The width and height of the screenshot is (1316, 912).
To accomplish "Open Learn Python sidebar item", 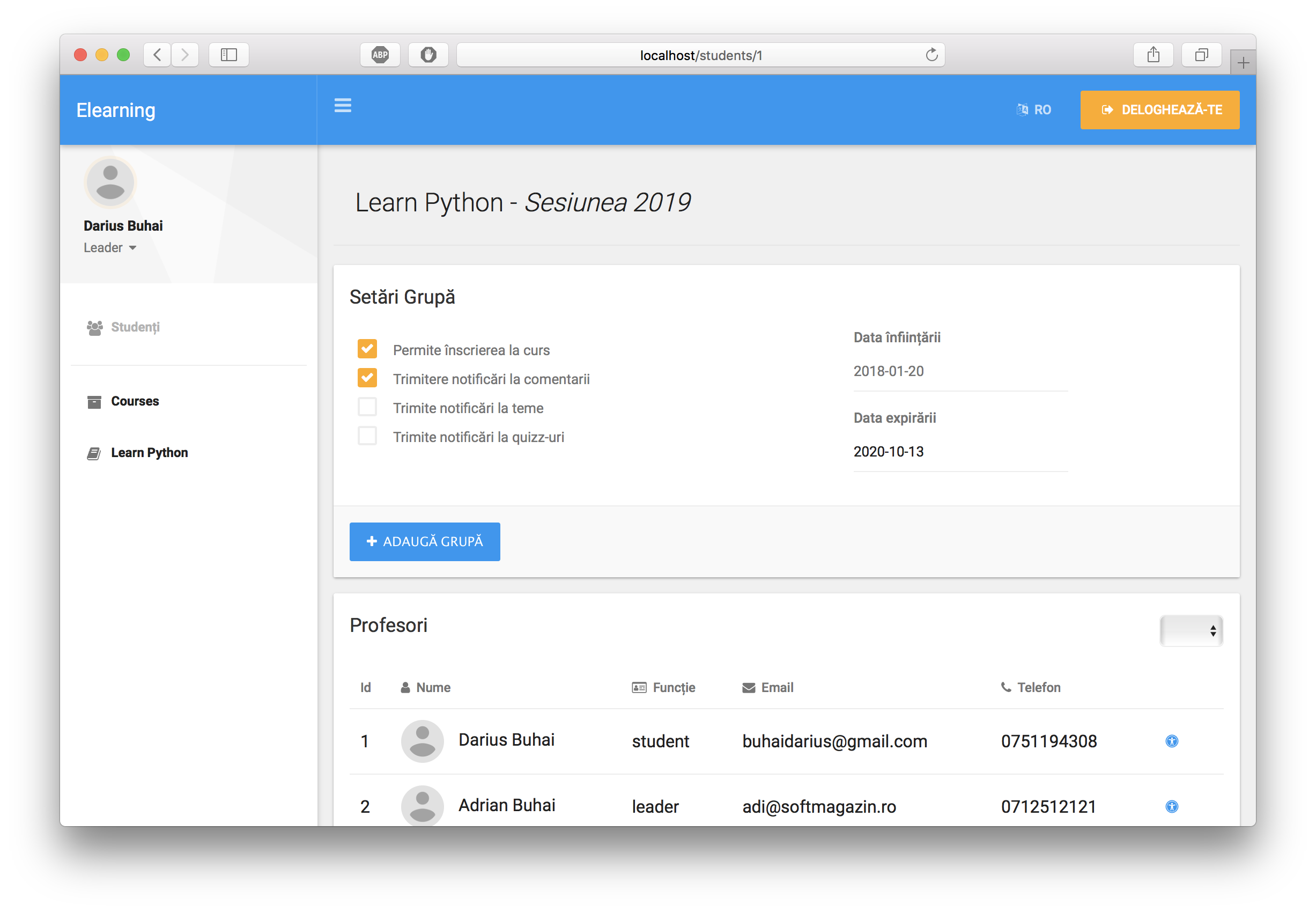I will tap(149, 453).
